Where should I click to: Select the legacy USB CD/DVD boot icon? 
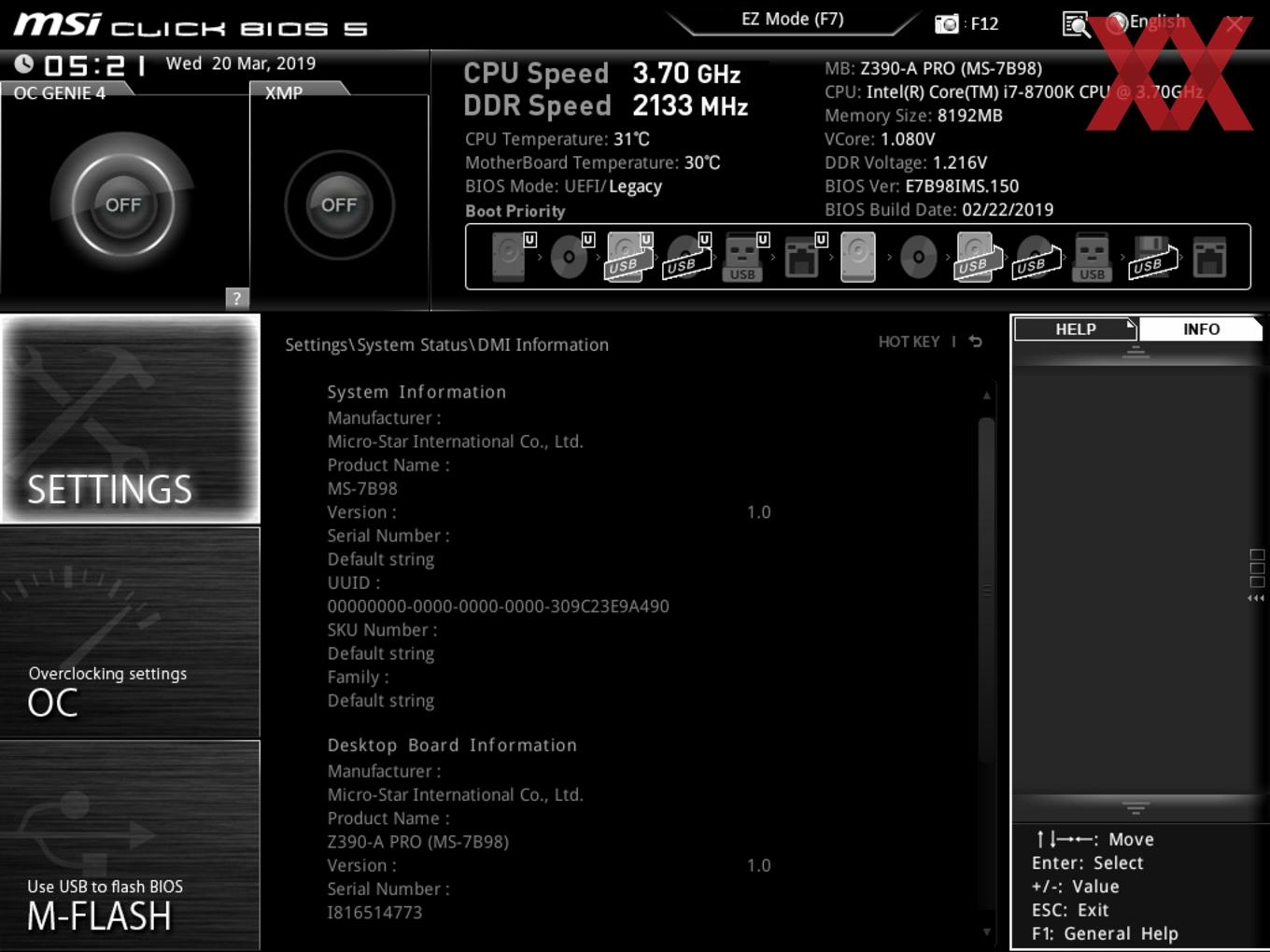click(x=1036, y=257)
